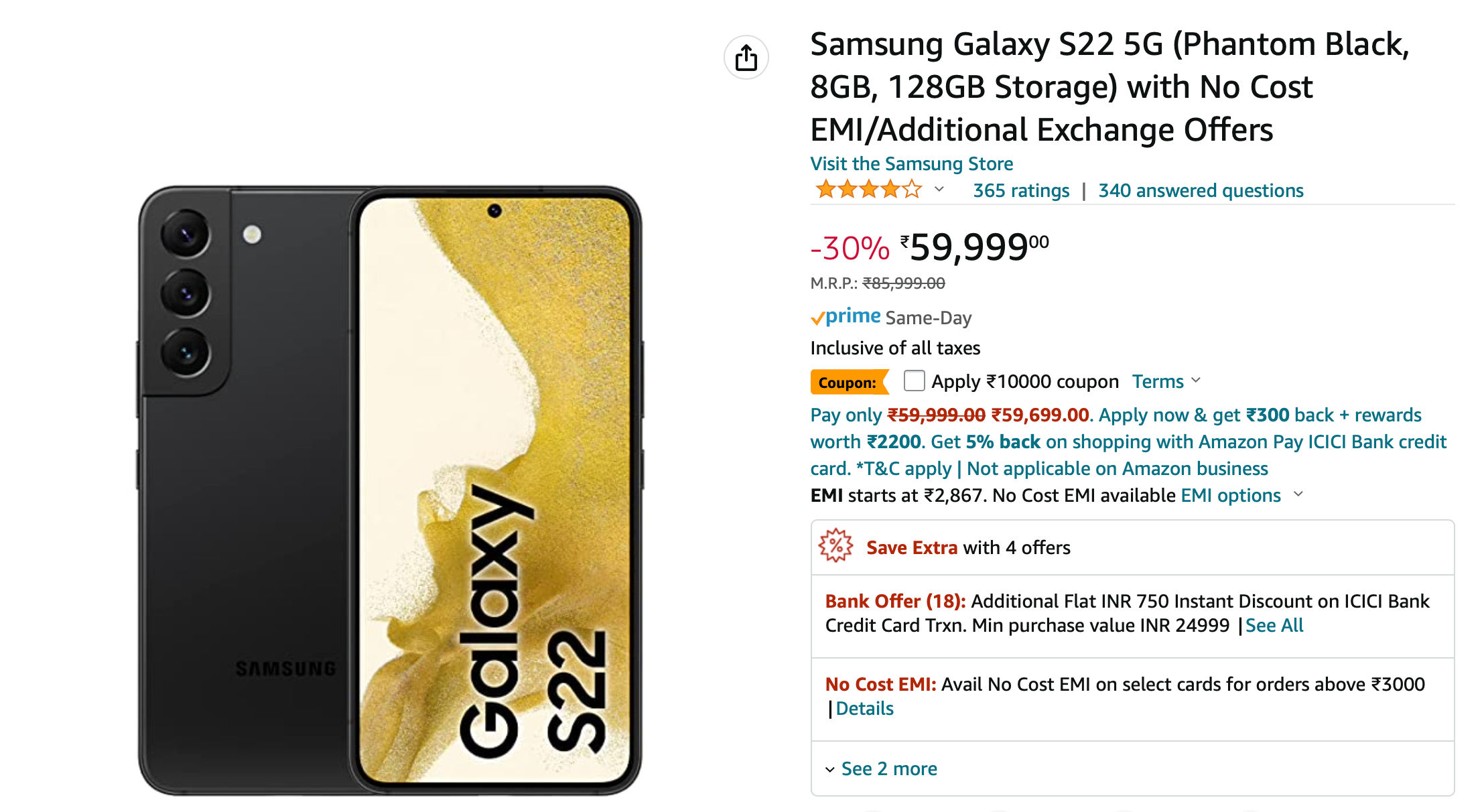
Task: Open No Cost EMI Details link
Action: [864, 708]
